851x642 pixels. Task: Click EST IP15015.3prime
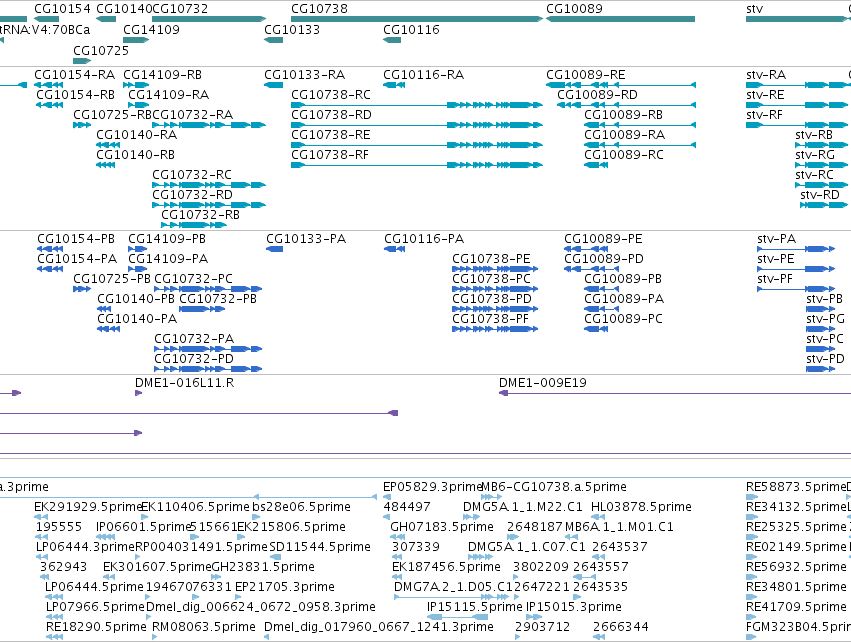click(574, 607)
